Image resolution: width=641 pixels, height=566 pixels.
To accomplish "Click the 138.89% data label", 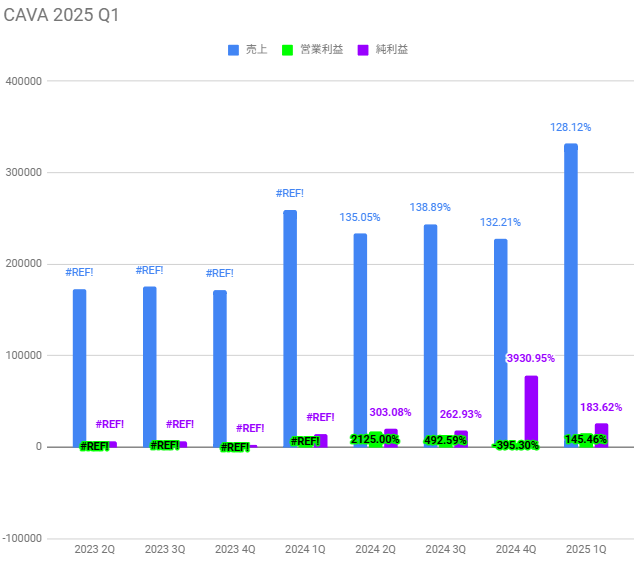I will 430,208.
